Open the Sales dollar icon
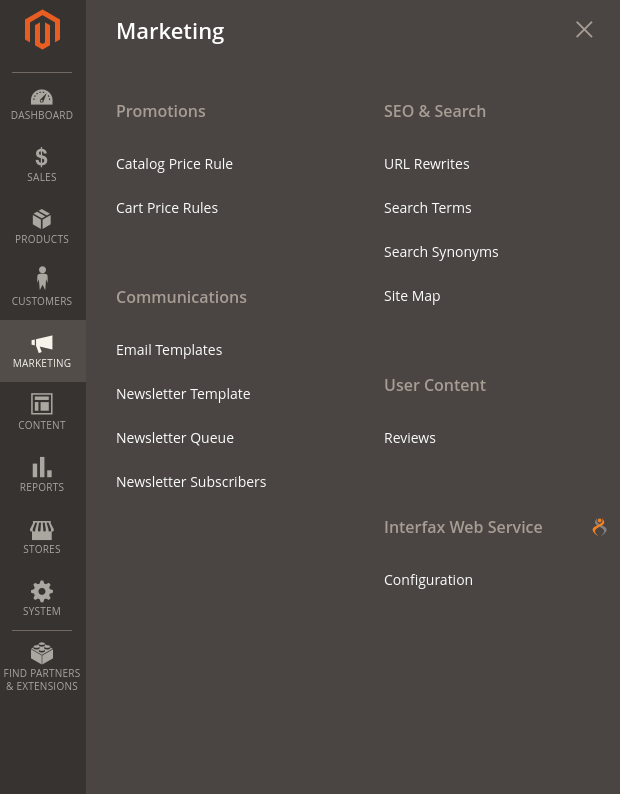Viewport: 620px width, 794px height. 42,157
